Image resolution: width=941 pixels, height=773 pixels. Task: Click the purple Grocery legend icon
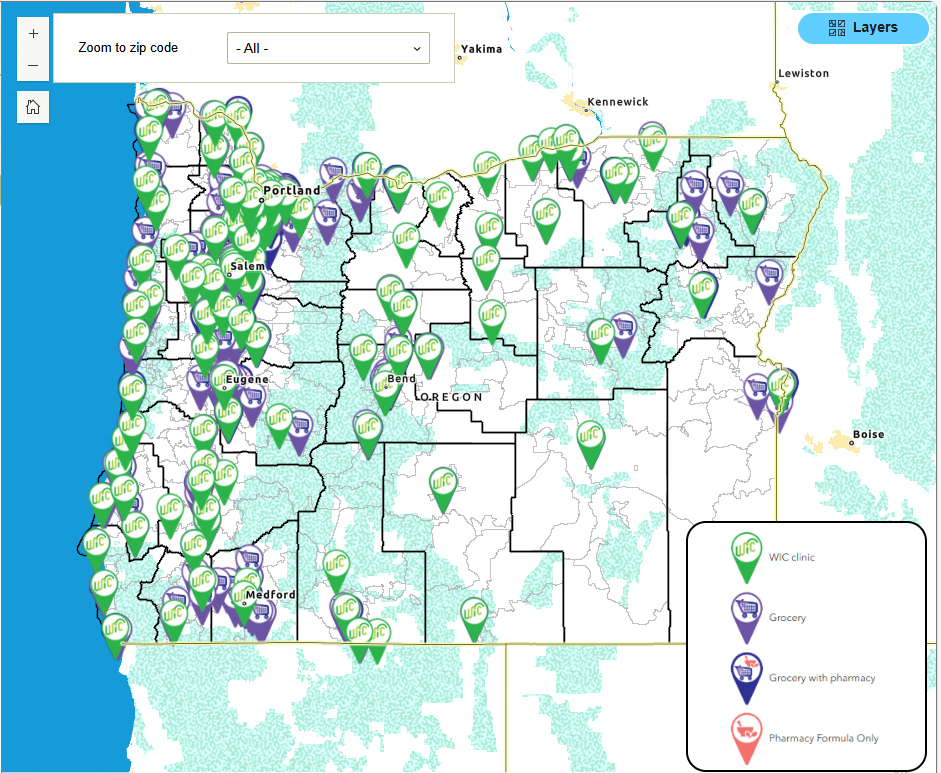pos(747,618)
